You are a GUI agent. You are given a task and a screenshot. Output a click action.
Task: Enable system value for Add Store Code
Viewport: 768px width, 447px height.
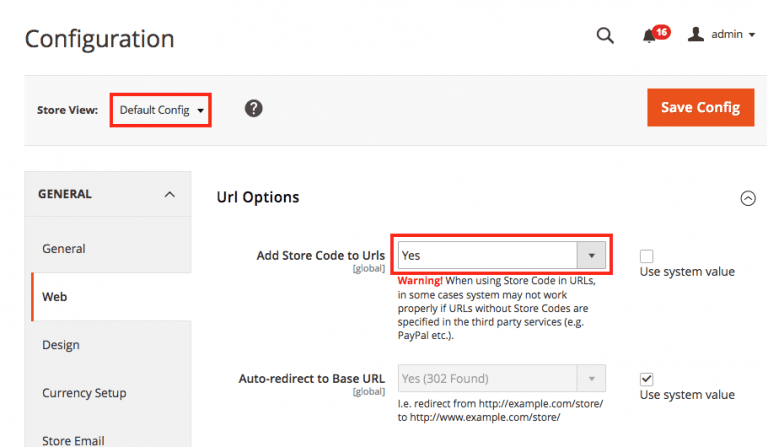tap(646, 256)
